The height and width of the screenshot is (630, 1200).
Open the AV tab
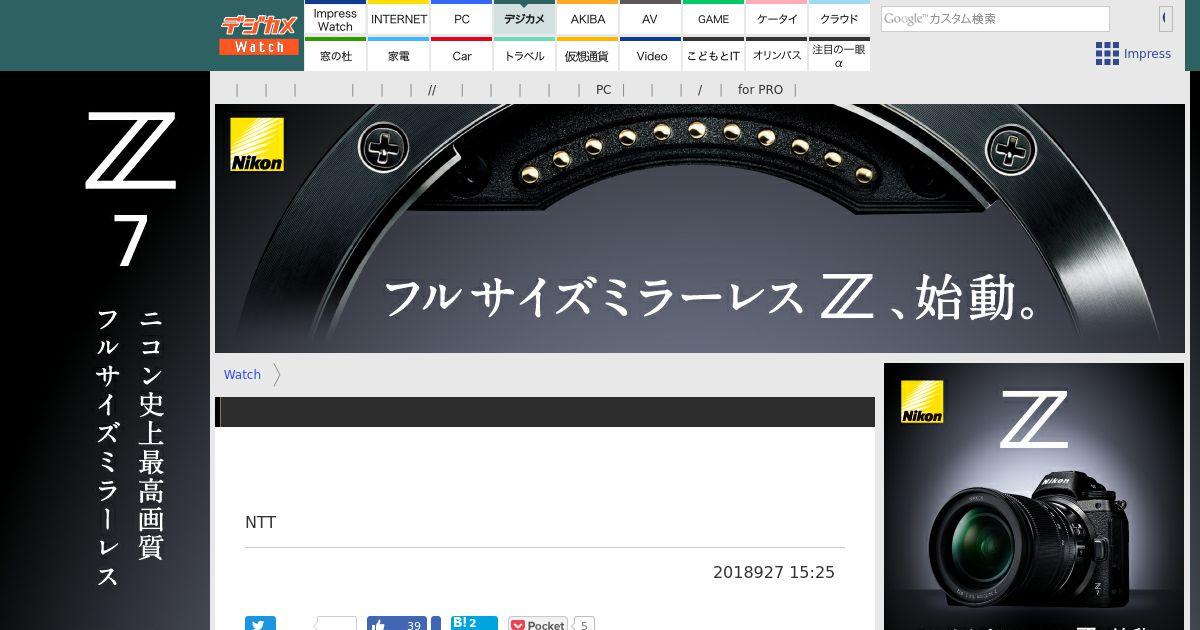(650, 19)
